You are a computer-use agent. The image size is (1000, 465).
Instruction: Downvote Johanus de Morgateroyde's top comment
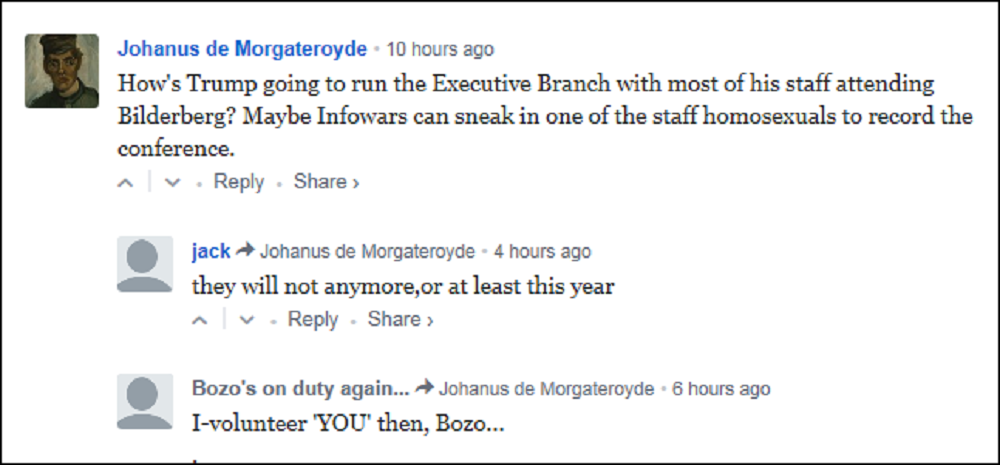click(172, 183)
